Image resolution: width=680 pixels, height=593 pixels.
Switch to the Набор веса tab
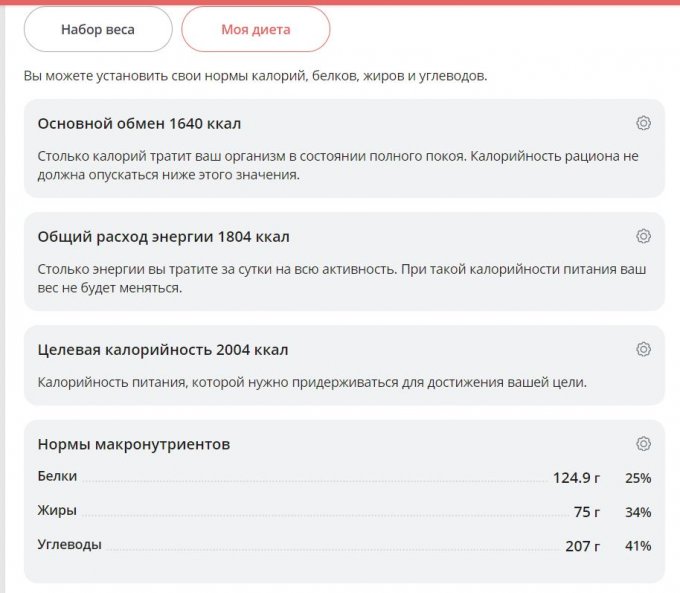click(x=97, y=29)
